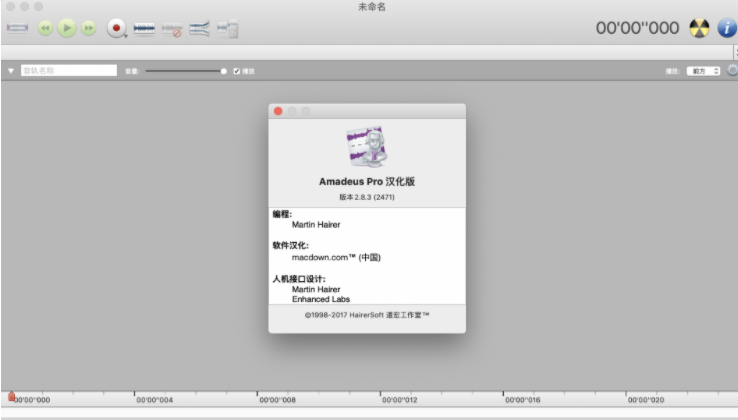Fast forward with the green button
The image size is (738, 420).
point(88,28)
